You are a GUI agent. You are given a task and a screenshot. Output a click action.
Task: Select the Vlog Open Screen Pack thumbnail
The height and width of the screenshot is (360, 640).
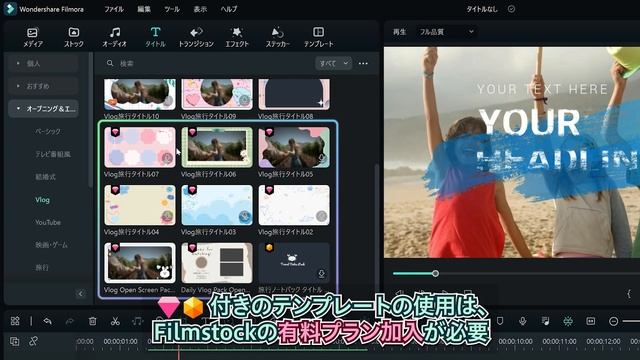(x=140, y=263)
